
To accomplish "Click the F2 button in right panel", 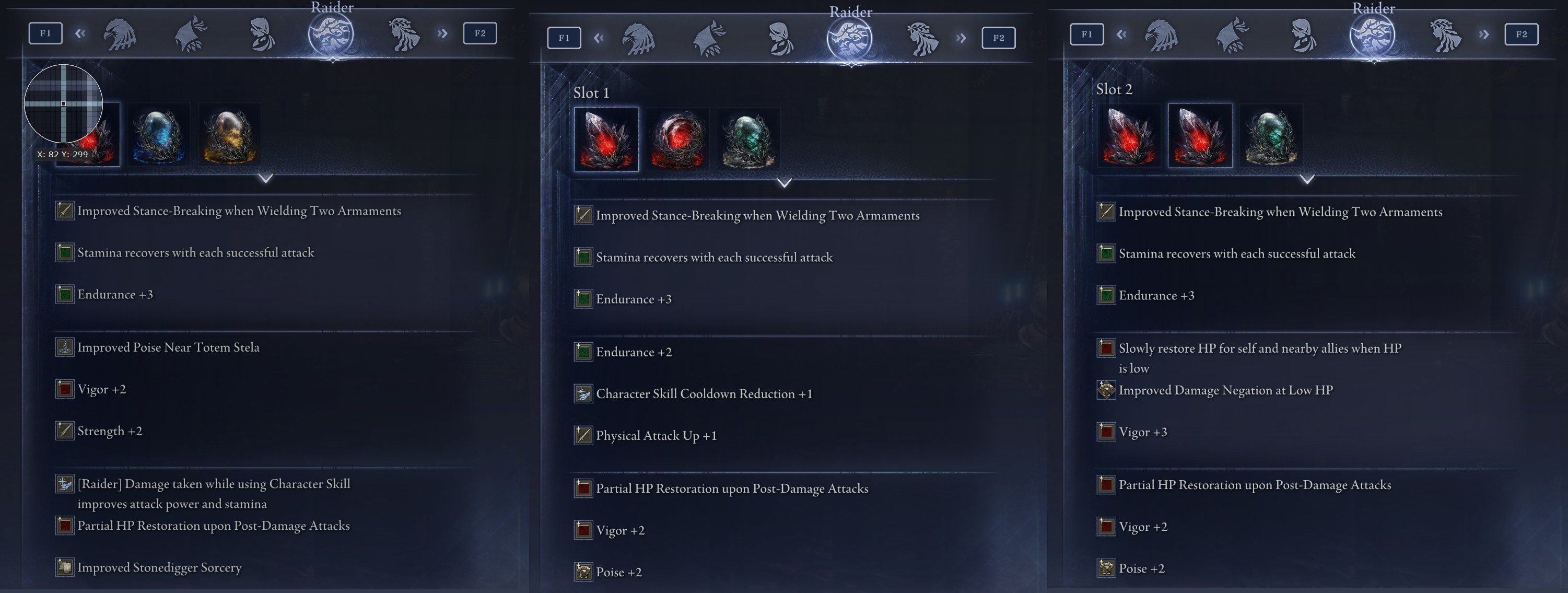I will 1521,34.
